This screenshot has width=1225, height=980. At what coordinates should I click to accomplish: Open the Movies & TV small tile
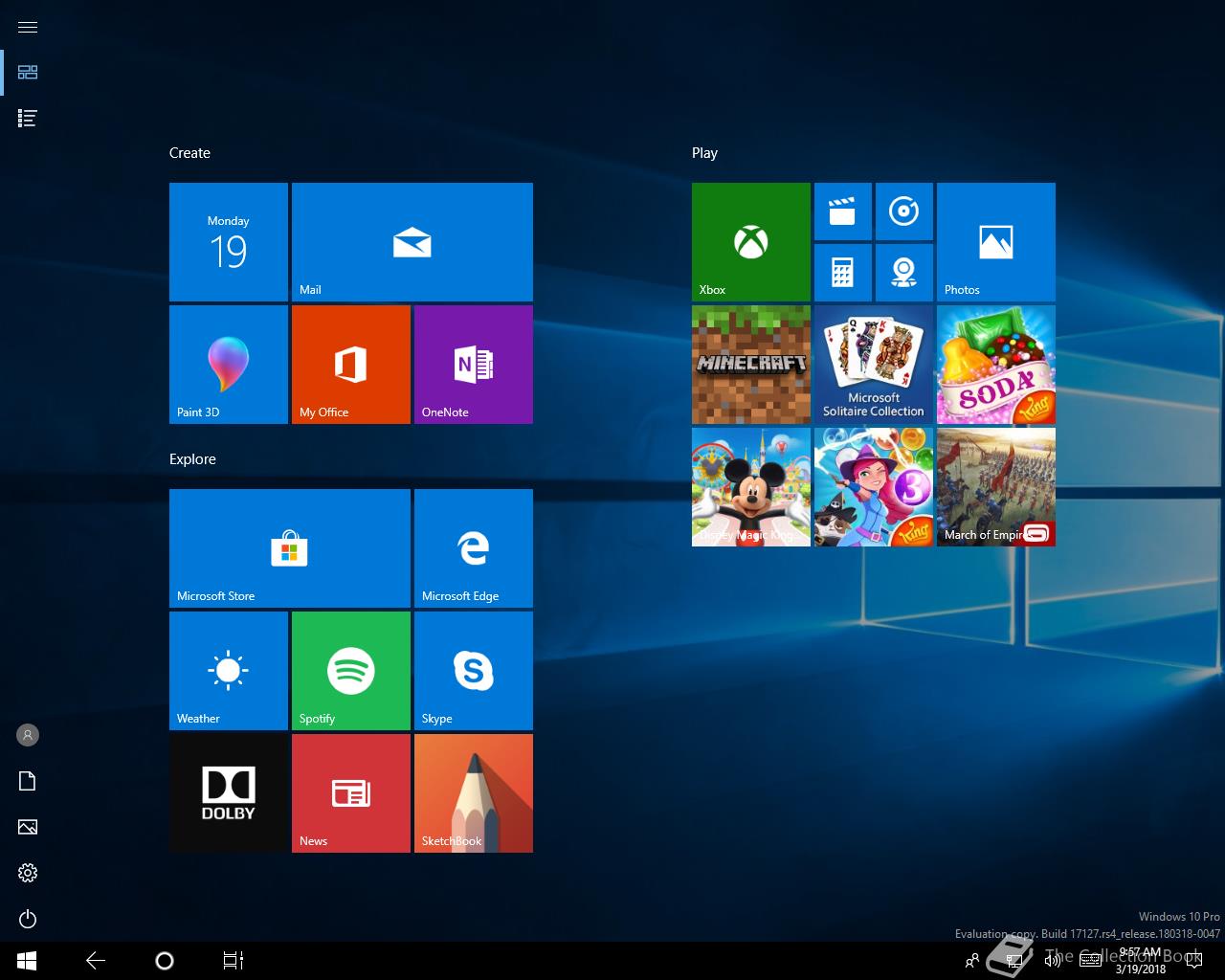(x=843, y=212)
